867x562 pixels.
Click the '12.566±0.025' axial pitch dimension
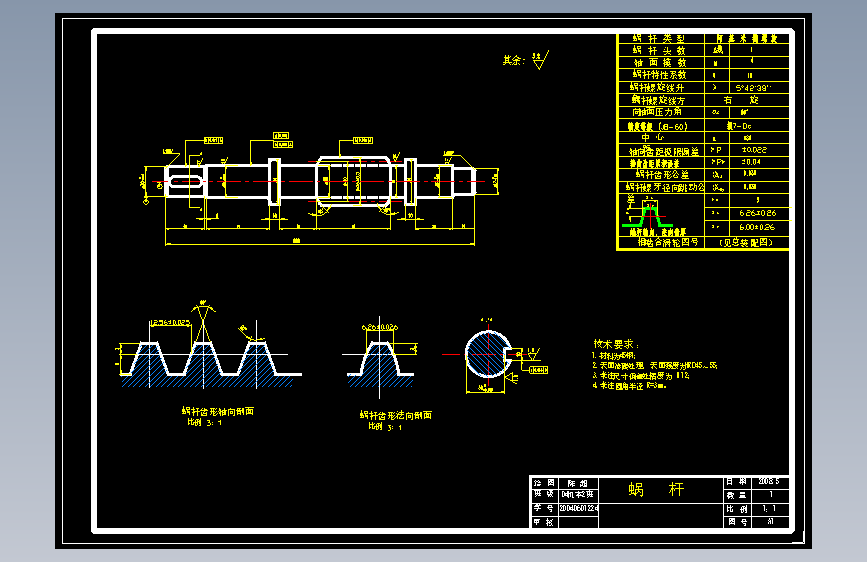tap(170, 322)
